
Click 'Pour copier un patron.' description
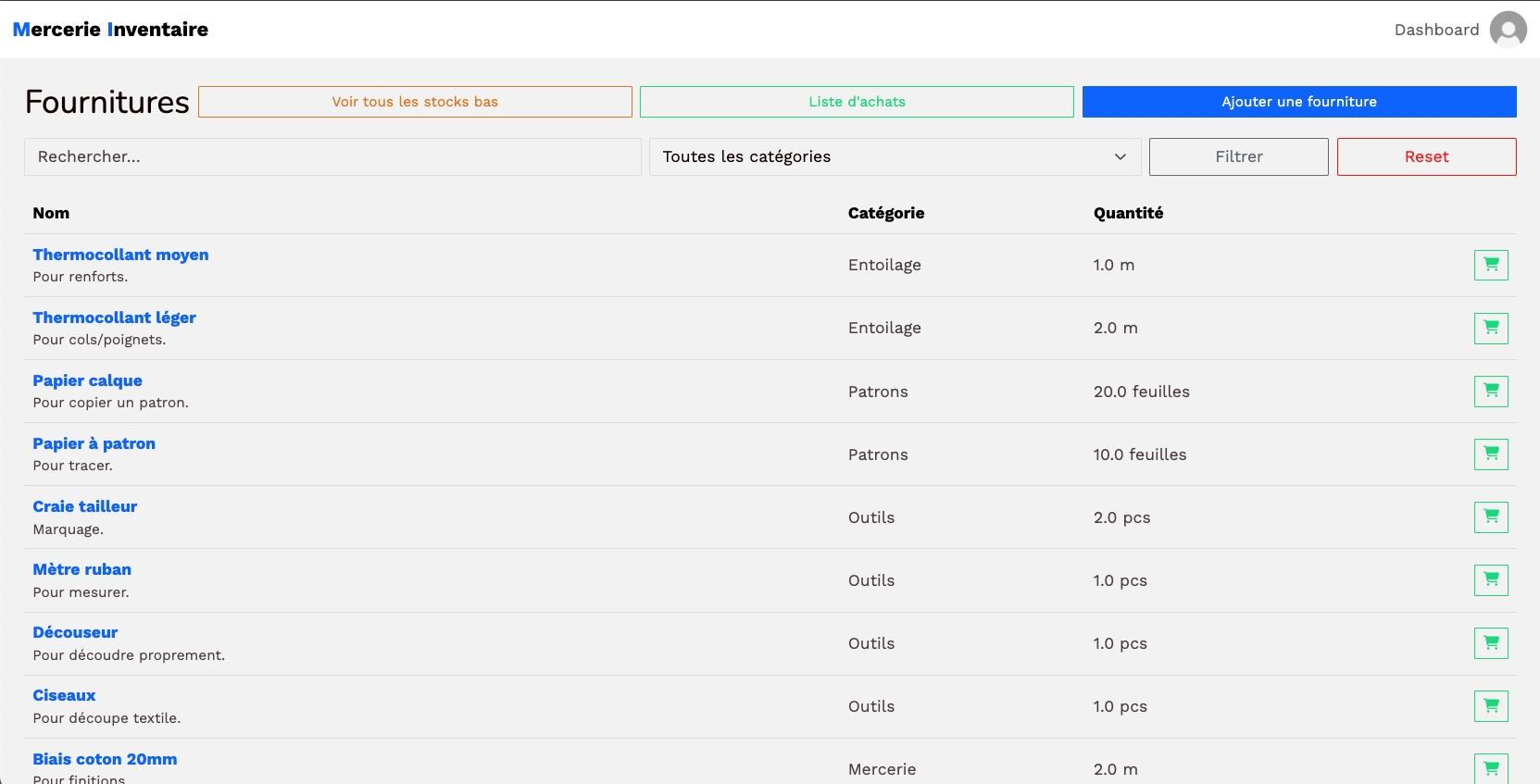(x=110, y=403)
